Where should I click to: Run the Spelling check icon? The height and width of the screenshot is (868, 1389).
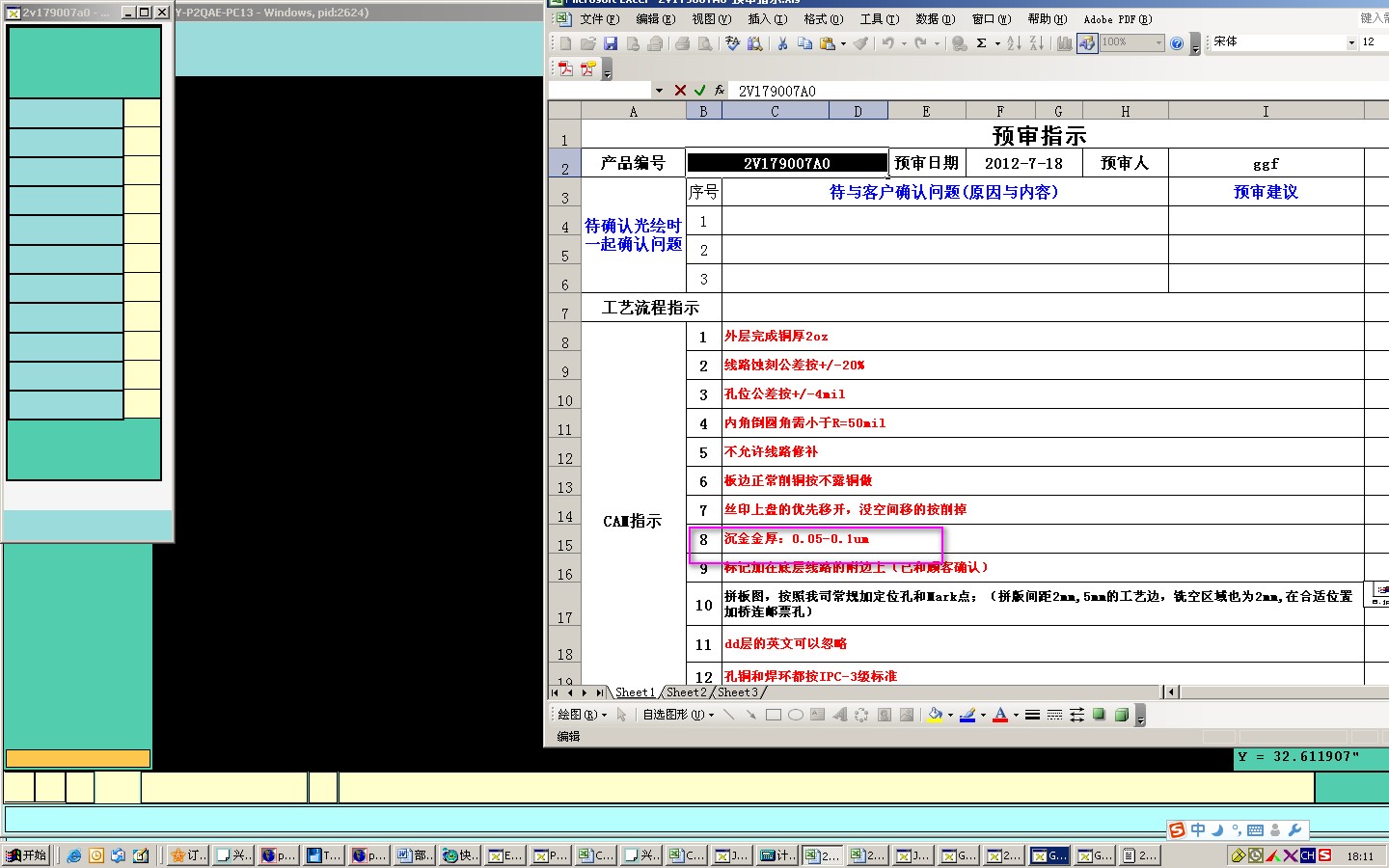(x=733, y=43)
